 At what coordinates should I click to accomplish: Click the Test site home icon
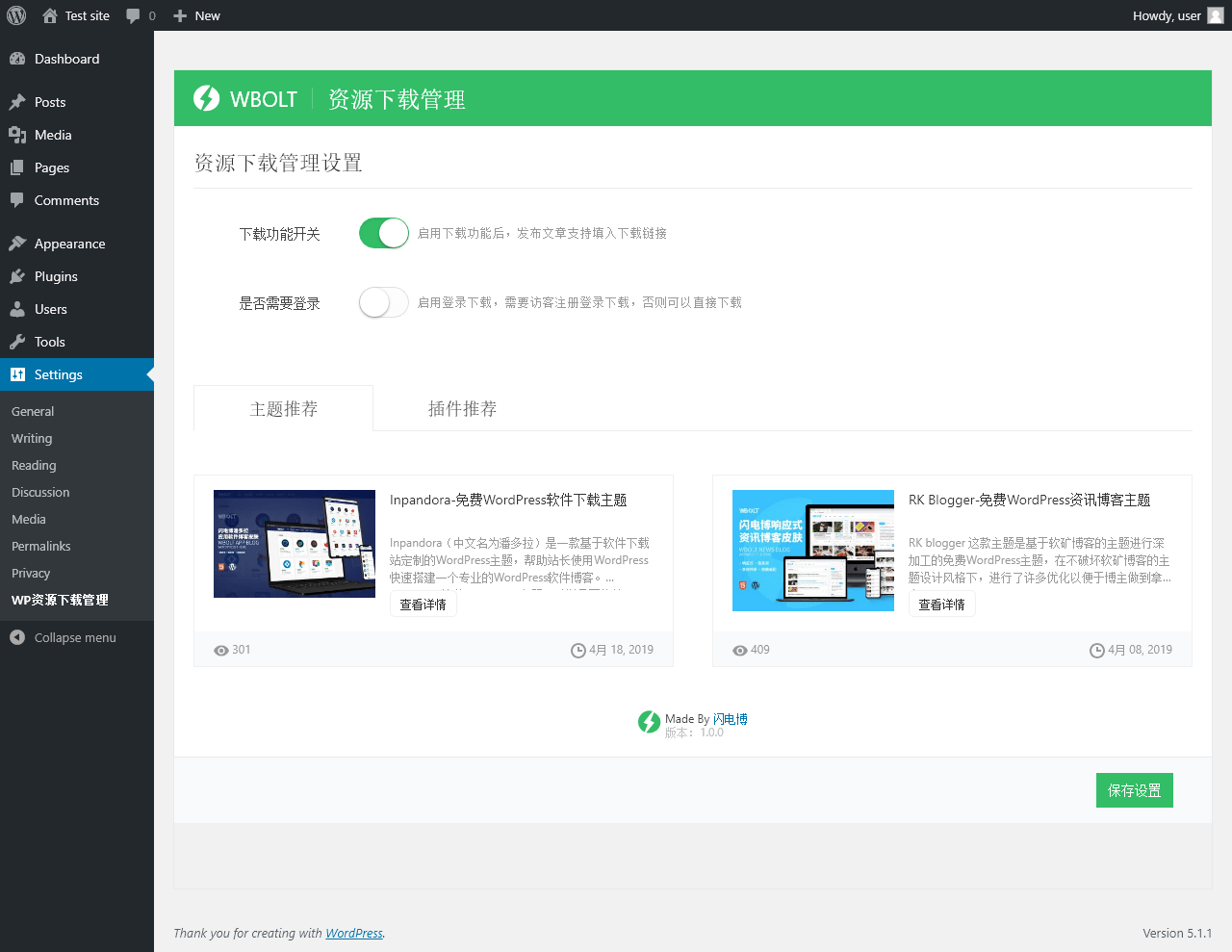tap(50, 15)
